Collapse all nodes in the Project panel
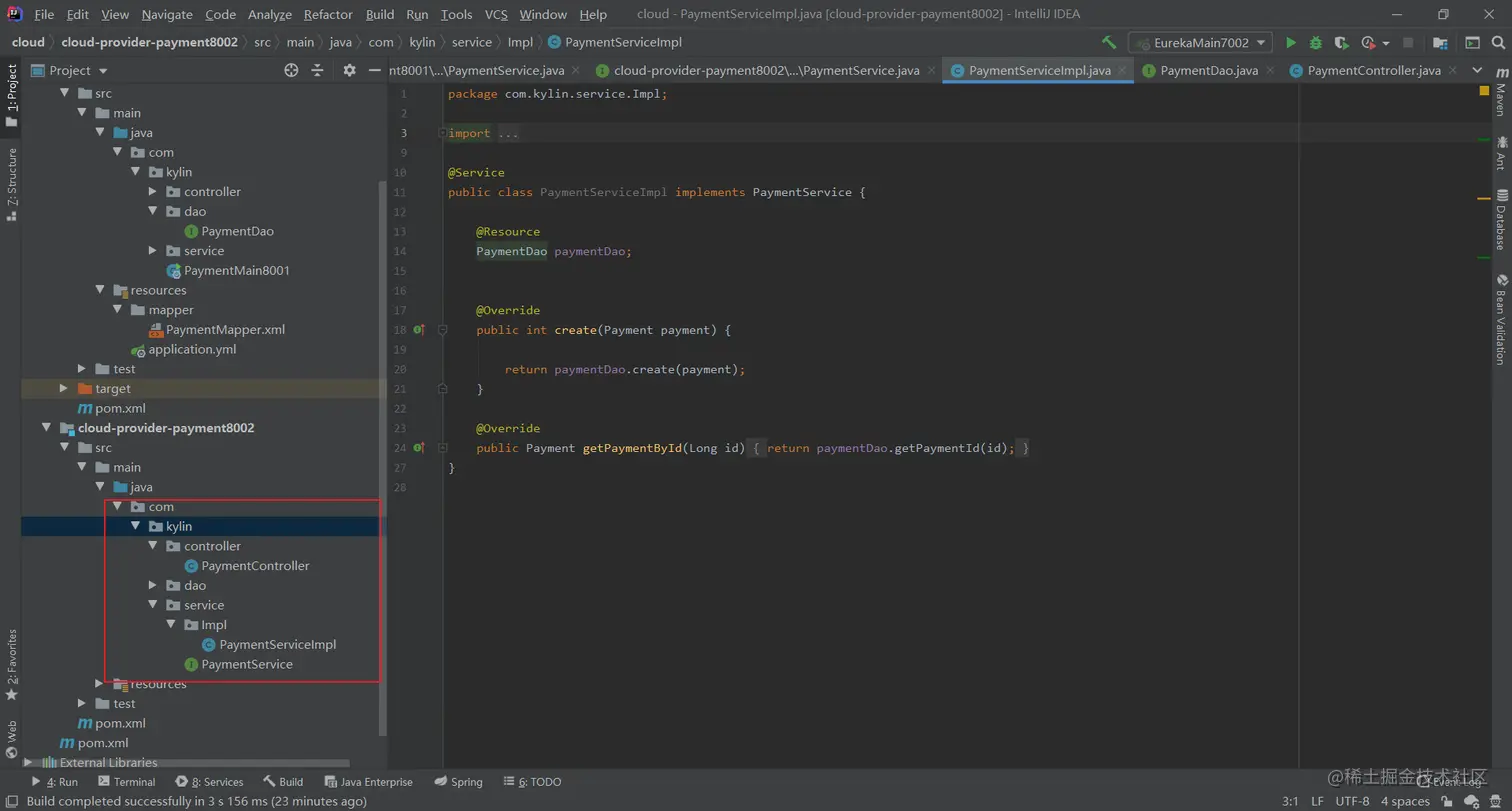This screenshot has height=811, width=1512. click(317, 70)
